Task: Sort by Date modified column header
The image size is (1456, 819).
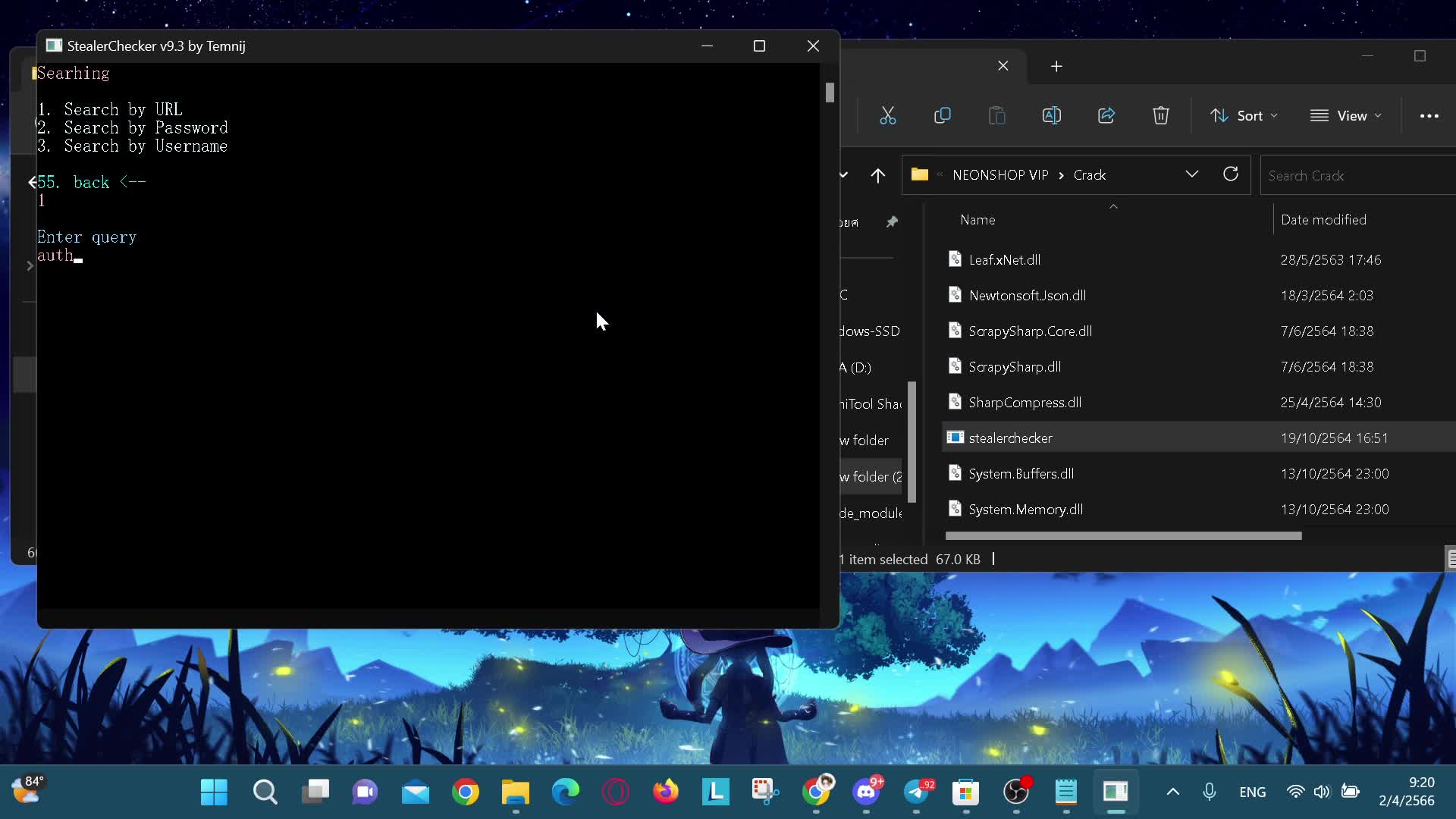Action: [x=1323, y=219]
